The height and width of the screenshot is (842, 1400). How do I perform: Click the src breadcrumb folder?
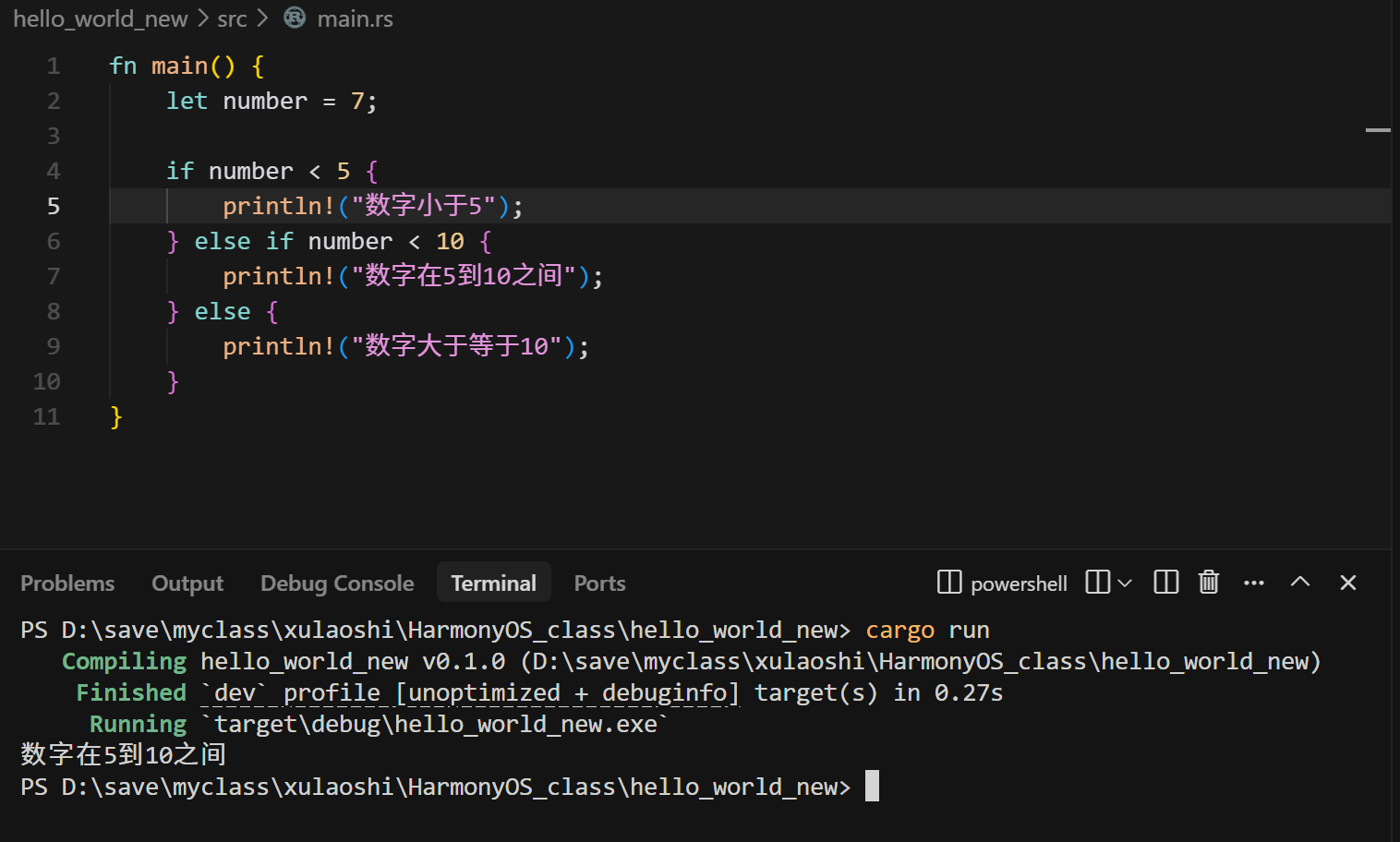tap(233, 18)
